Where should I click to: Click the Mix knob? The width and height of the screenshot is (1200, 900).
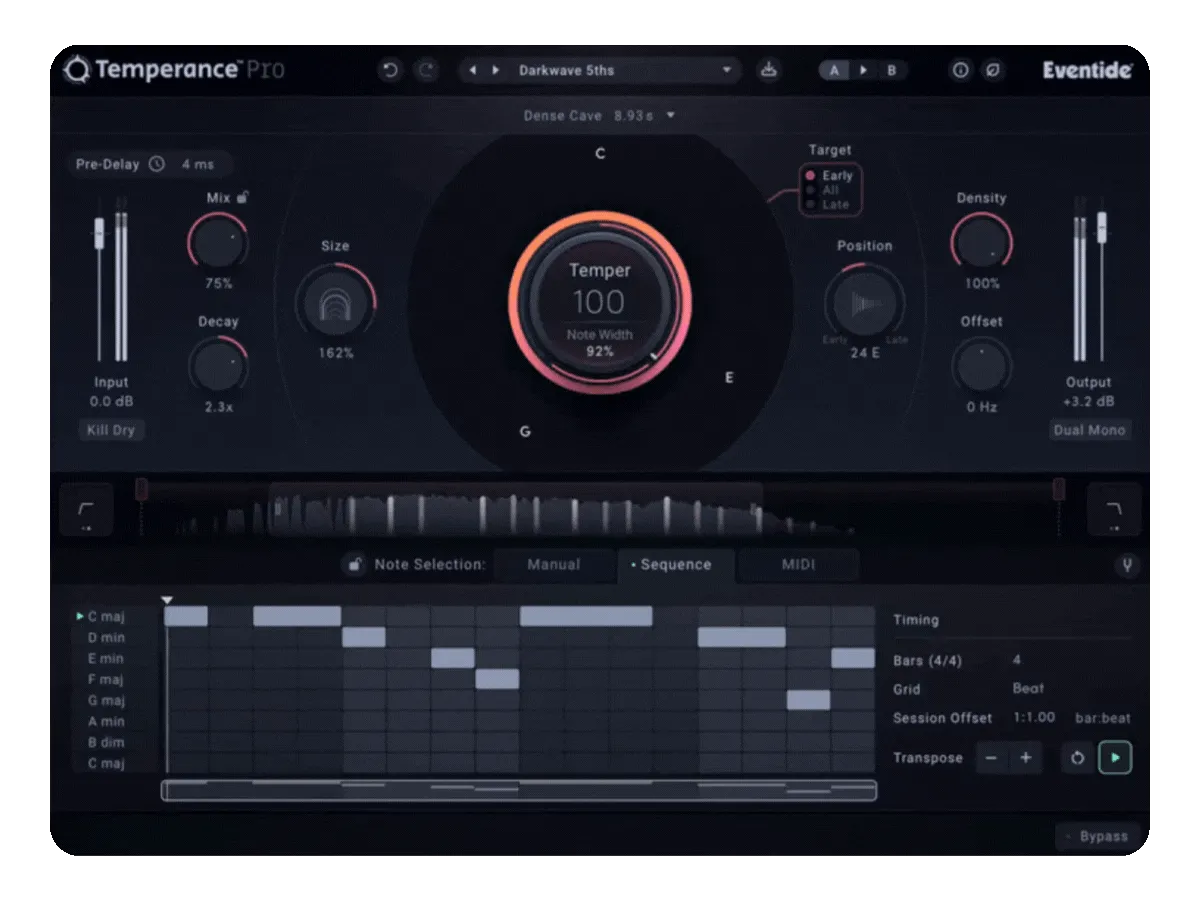[x=218, y=243]
